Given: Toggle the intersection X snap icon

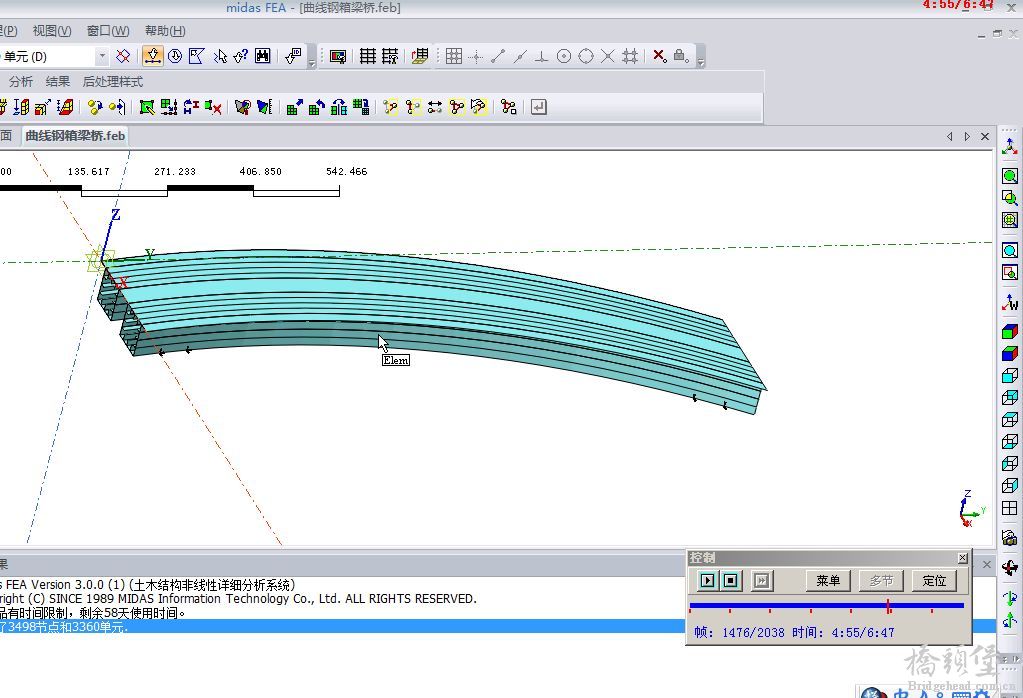Looking at the screenshot, I should (x=607, y=56).
